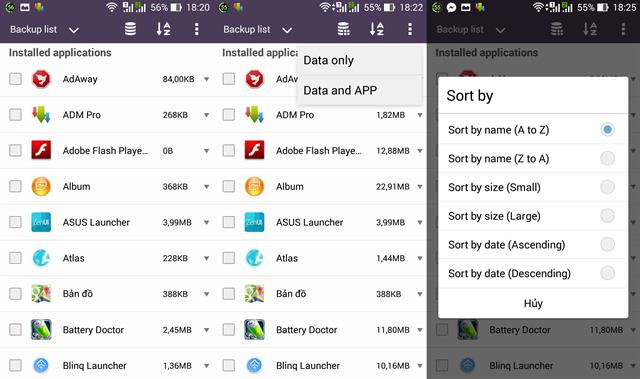Tap Wi-Fi status icon in left screen
The width and height of the screenshot is (640, 379).
[x=111, y=7]
